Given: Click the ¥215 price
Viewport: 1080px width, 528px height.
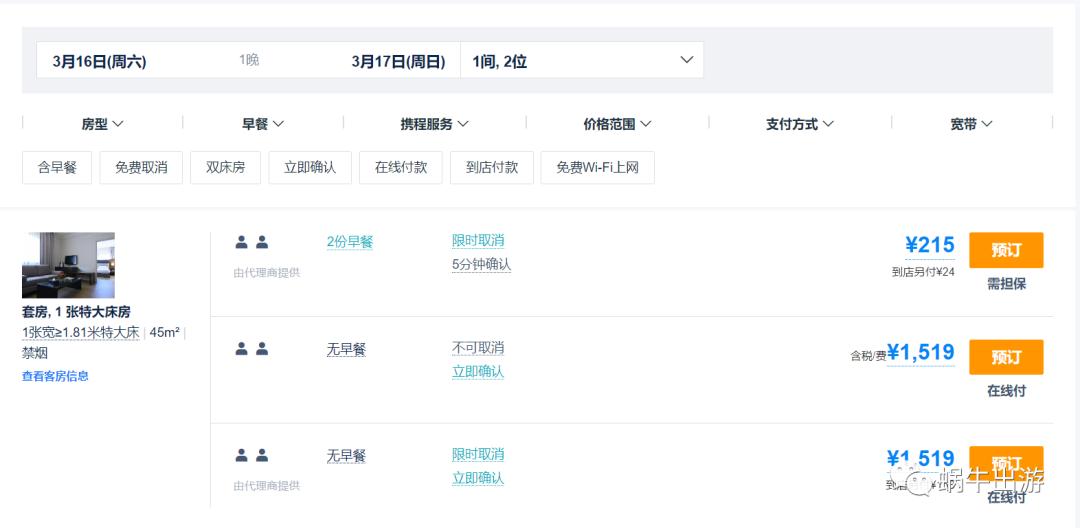Looking at the screenshot, I should pos(930,244).
